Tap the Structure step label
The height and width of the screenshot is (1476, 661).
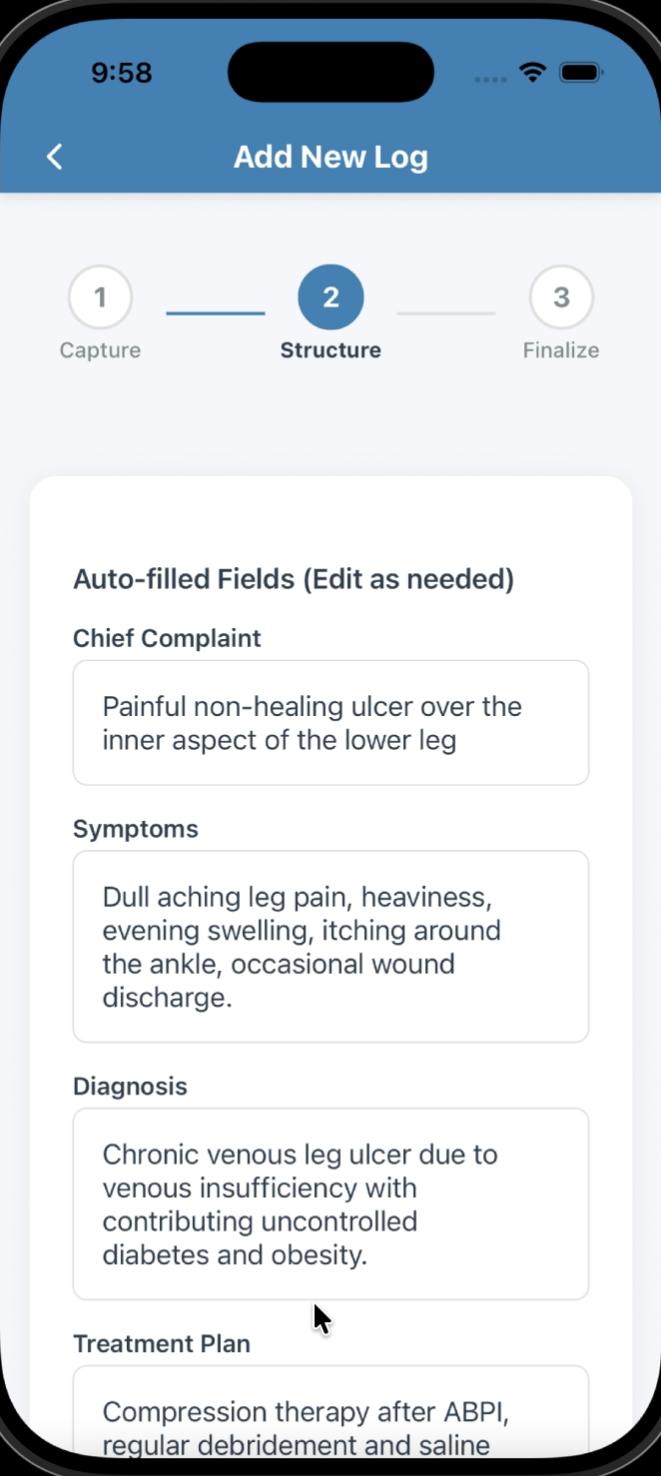(331, 350)
